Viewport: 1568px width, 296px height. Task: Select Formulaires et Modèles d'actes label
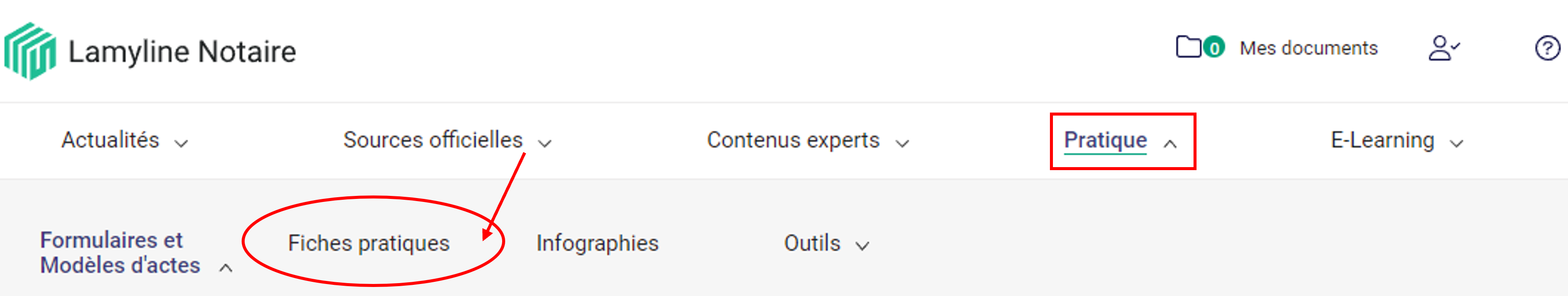point(120,252)
